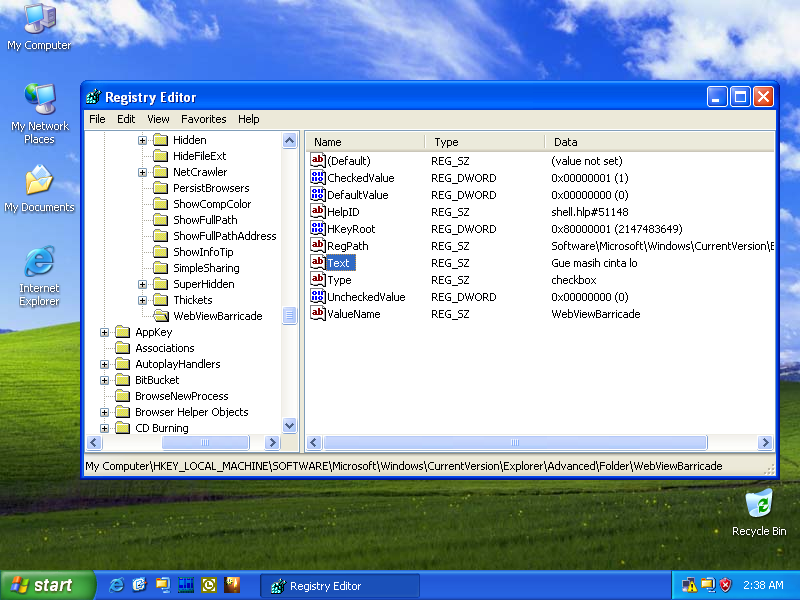Open the Help menu
This screenshot has width=800, height=600.
(248, 119)
